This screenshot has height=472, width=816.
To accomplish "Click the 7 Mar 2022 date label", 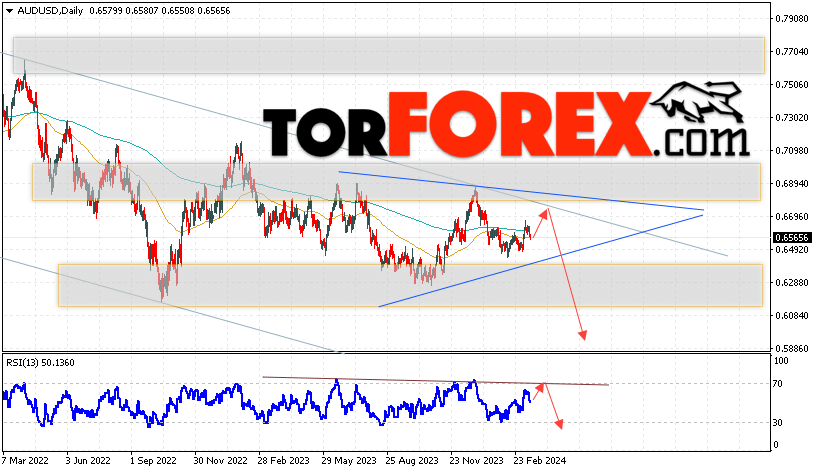I will point(25,461).
